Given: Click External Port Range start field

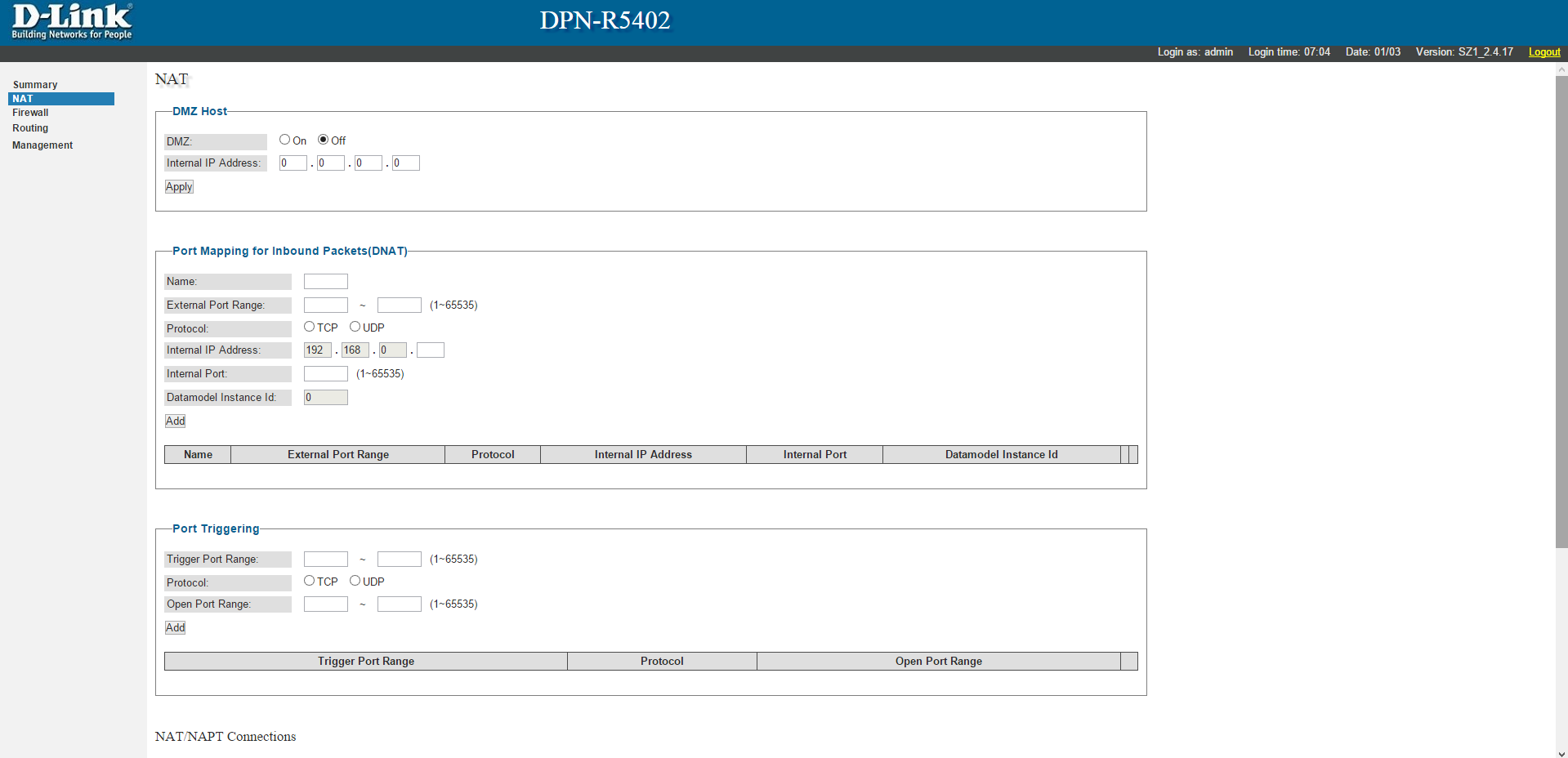Looking at the screenshot, I should [325, 305].
